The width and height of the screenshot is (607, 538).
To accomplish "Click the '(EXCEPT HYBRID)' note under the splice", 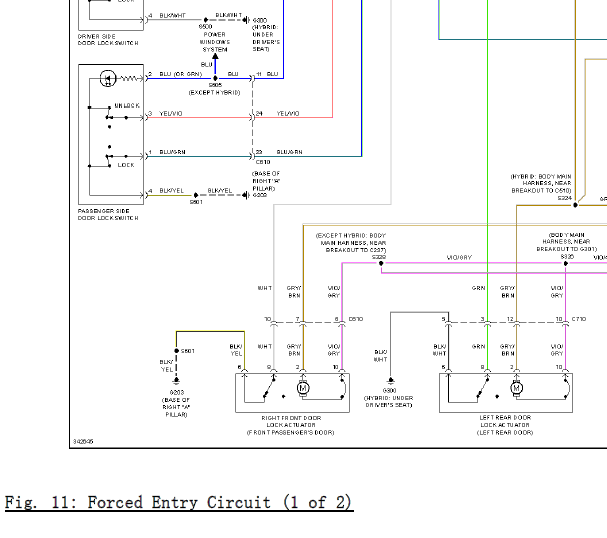I will pyautogui.click(x=214, y=93).
